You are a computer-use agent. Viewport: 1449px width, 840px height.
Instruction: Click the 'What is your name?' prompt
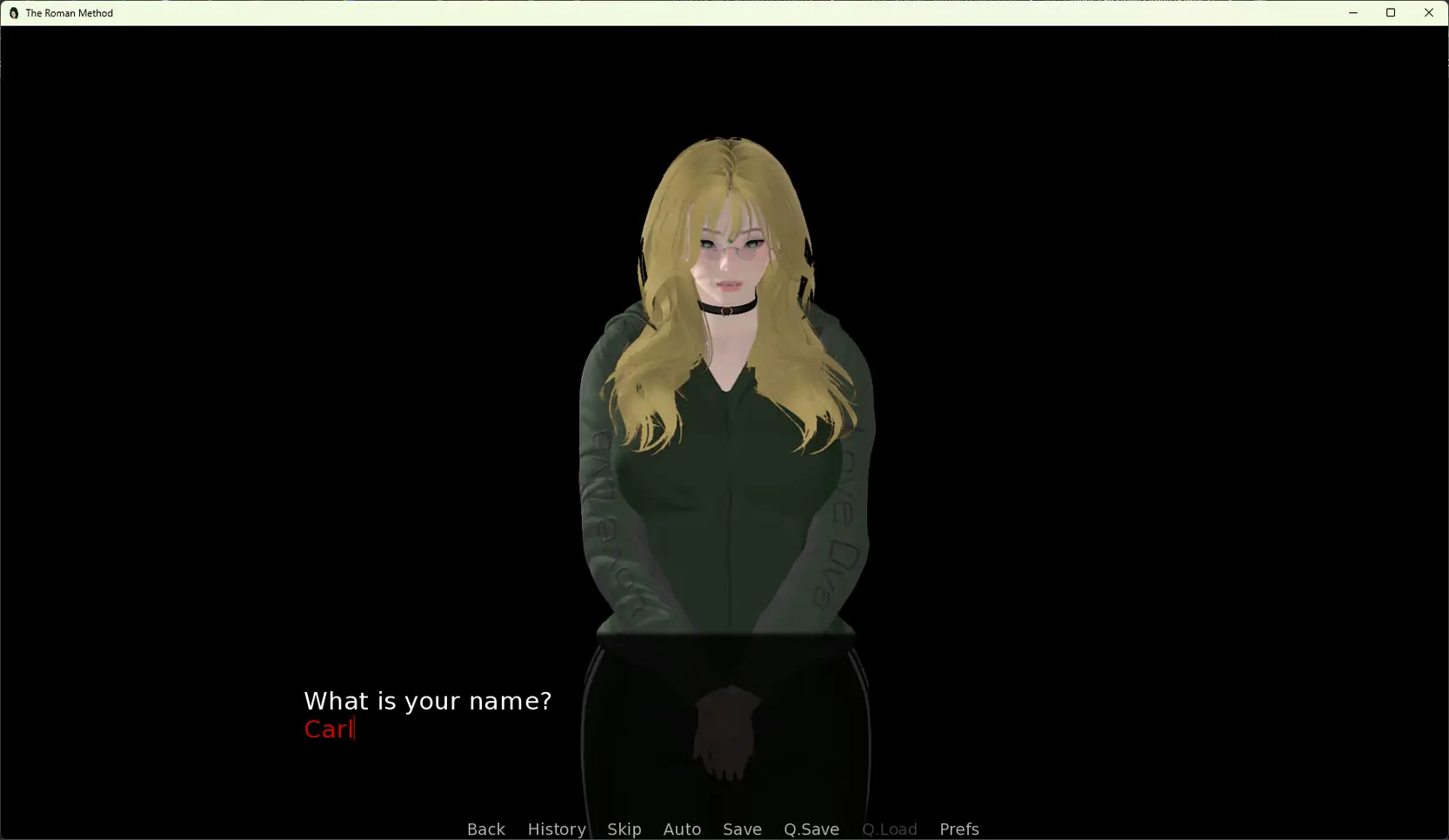(x=427, y=701)
